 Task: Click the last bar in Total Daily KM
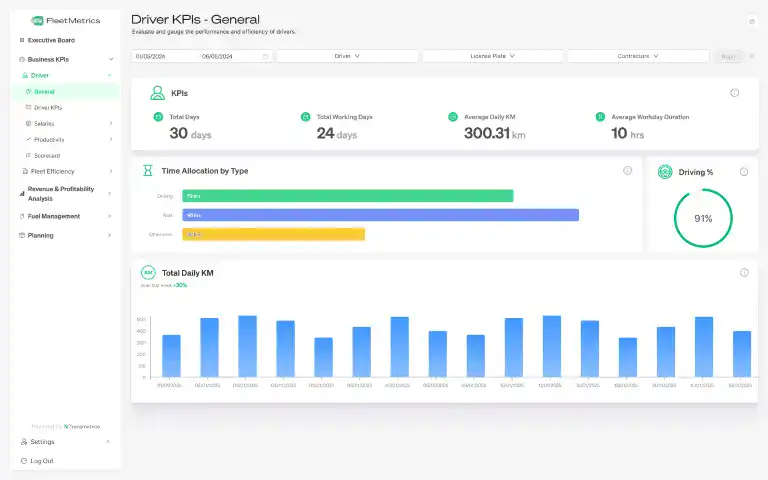click(x=742, y=354)
